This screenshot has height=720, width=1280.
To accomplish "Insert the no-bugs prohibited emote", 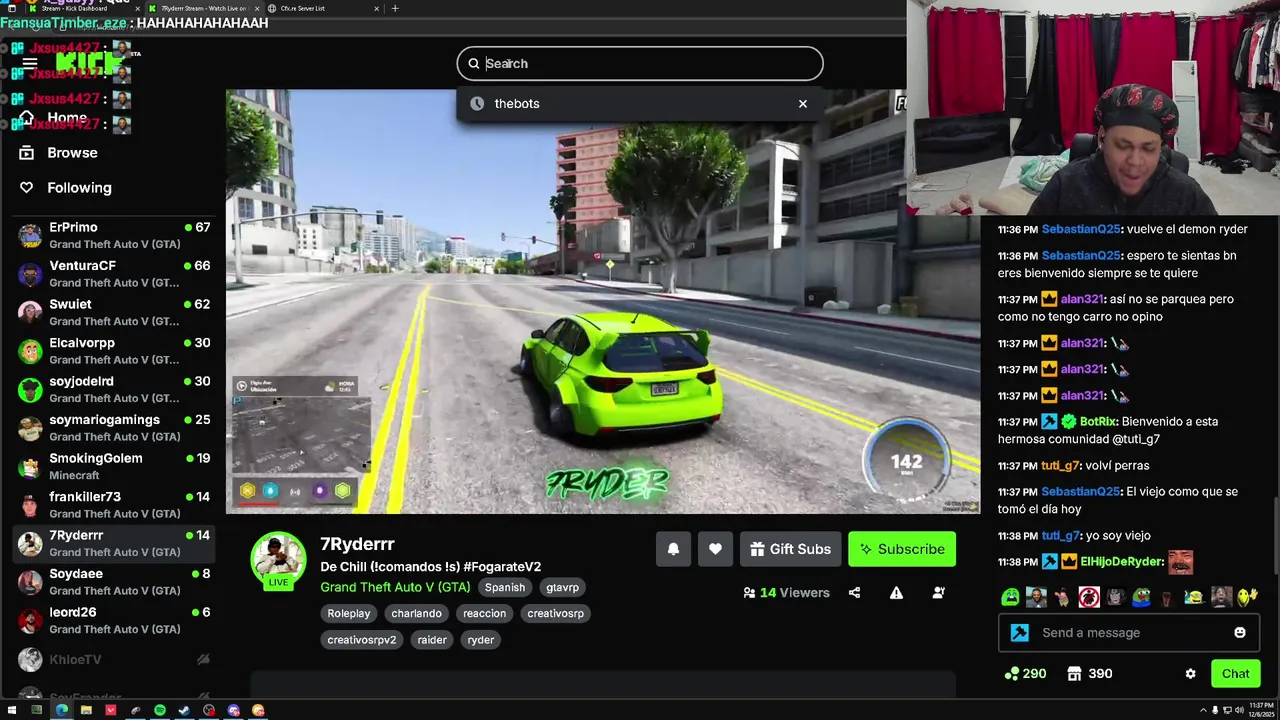I will point(1088,598).
